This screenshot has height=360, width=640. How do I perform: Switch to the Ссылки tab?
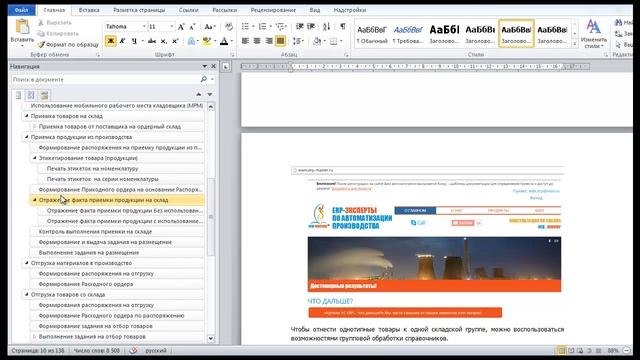pyautogui.click(x=189, y=10)
